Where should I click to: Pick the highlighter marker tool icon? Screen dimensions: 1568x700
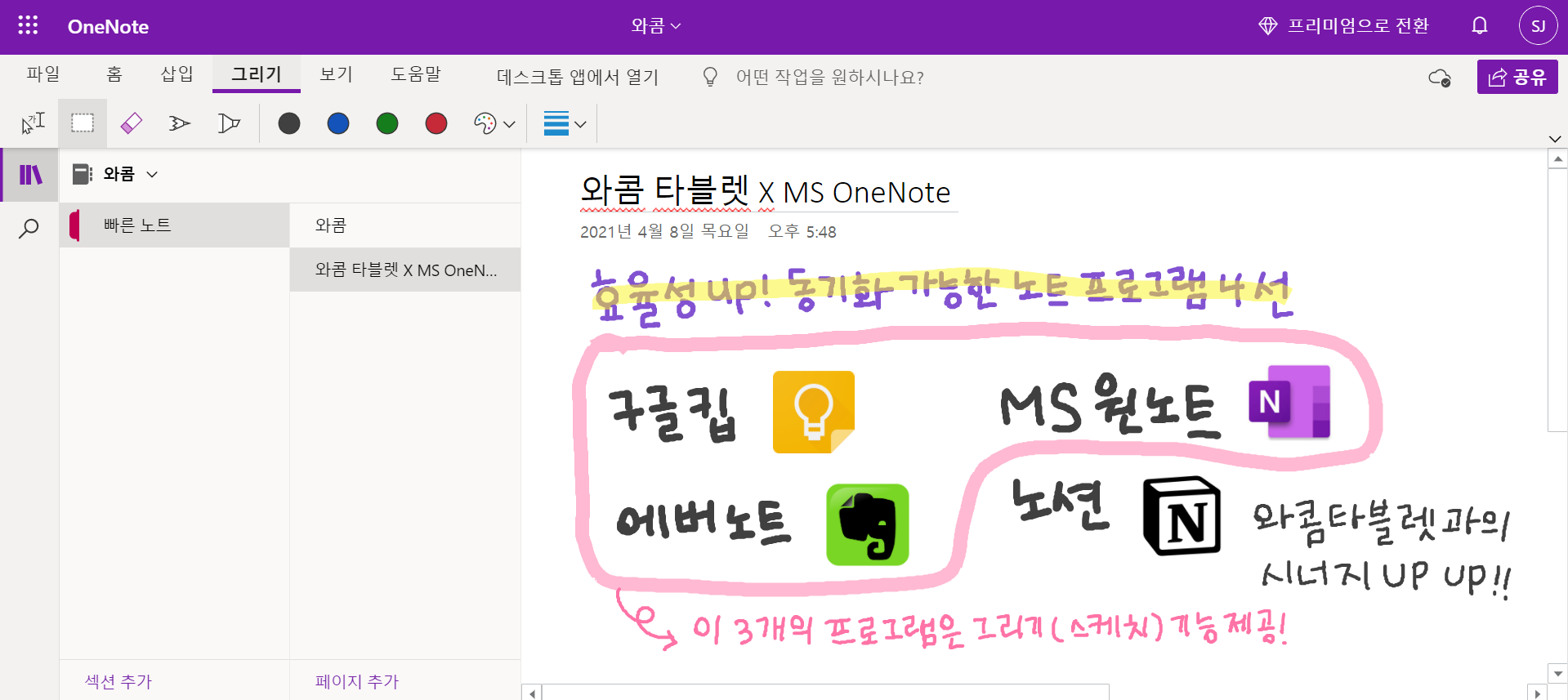pyautogui.click(x=230, y=123)
